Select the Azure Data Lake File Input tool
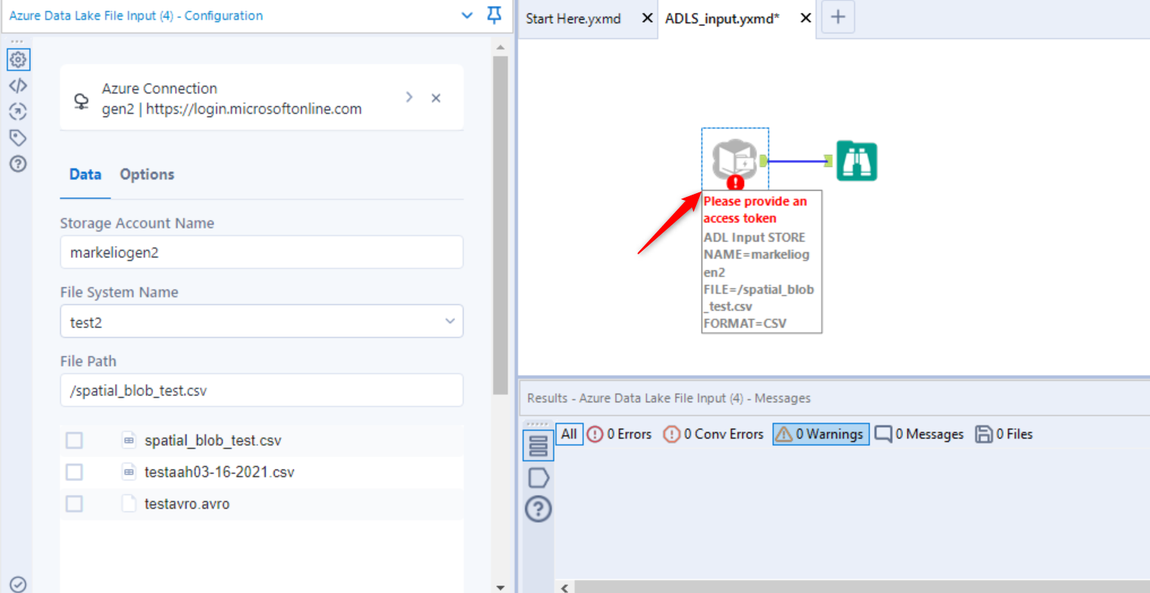 point(735,160)
